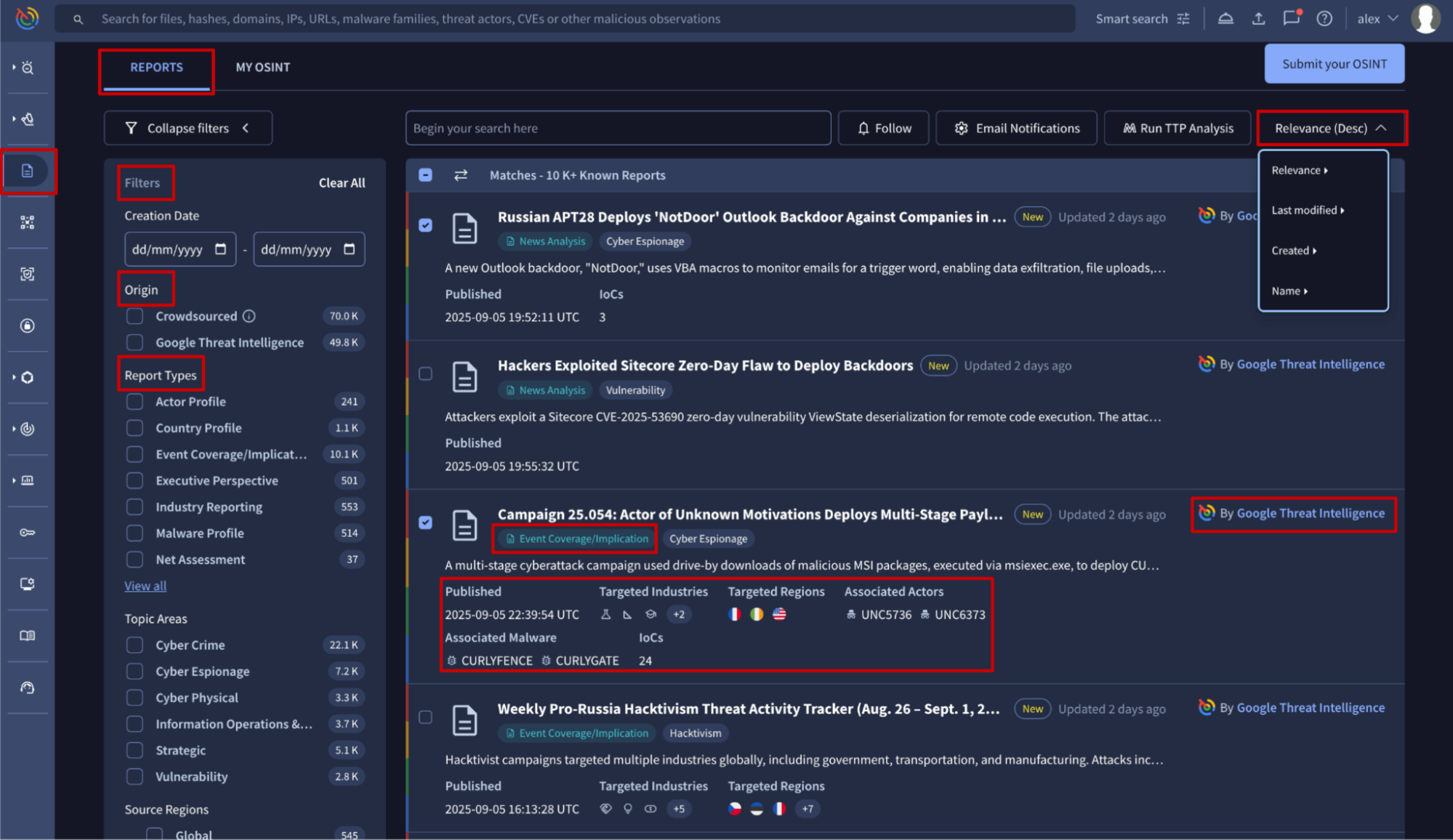Click the Smart search sliders icon
The width and height of the screenshot is (1453, 840).
(x=1183, y=19)
